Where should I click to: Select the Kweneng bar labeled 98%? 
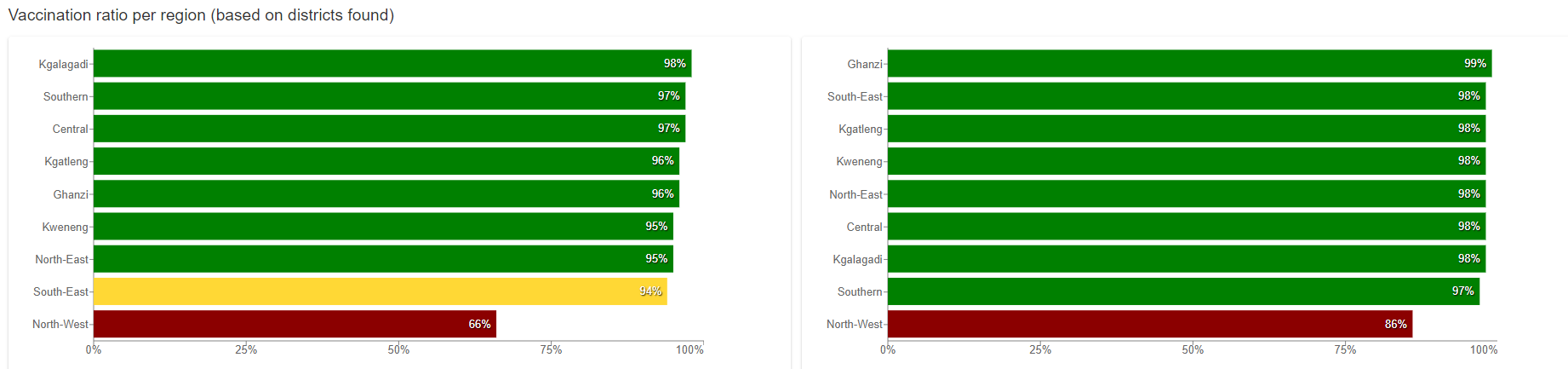click(1186, 161)
